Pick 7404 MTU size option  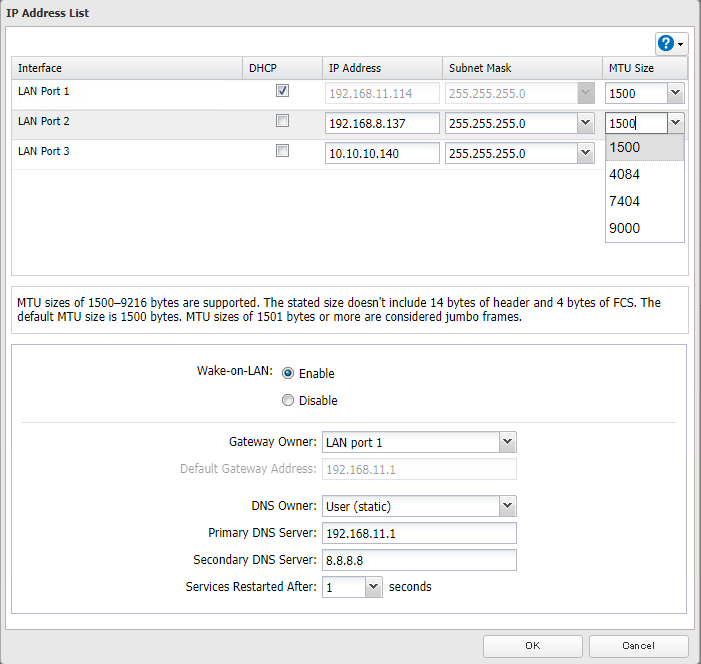tap(626, 201)
